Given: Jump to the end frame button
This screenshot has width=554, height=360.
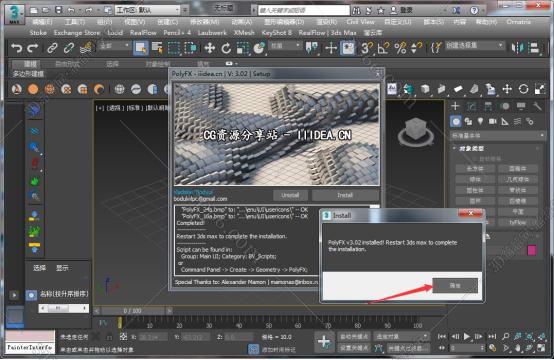Looking at the screenshot, I should pos(492,336).
